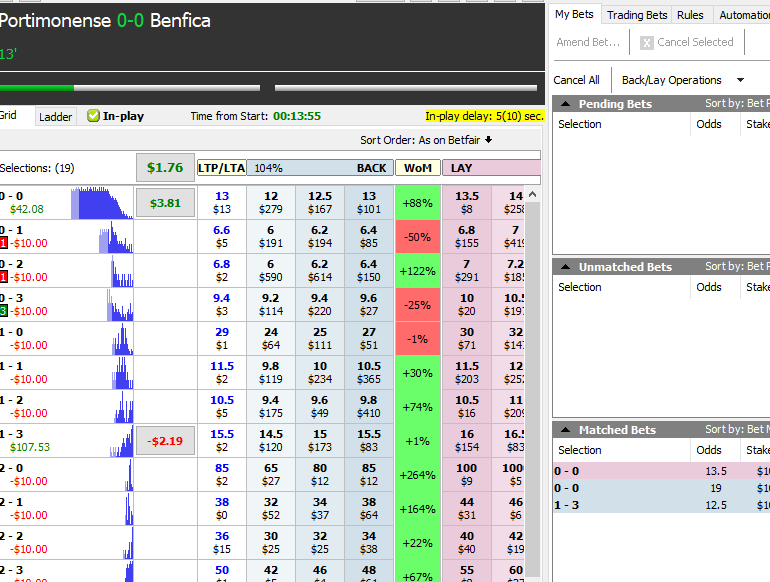Click the +88% WoM cell
The image size is (770, 582).
tap(418, 203)
